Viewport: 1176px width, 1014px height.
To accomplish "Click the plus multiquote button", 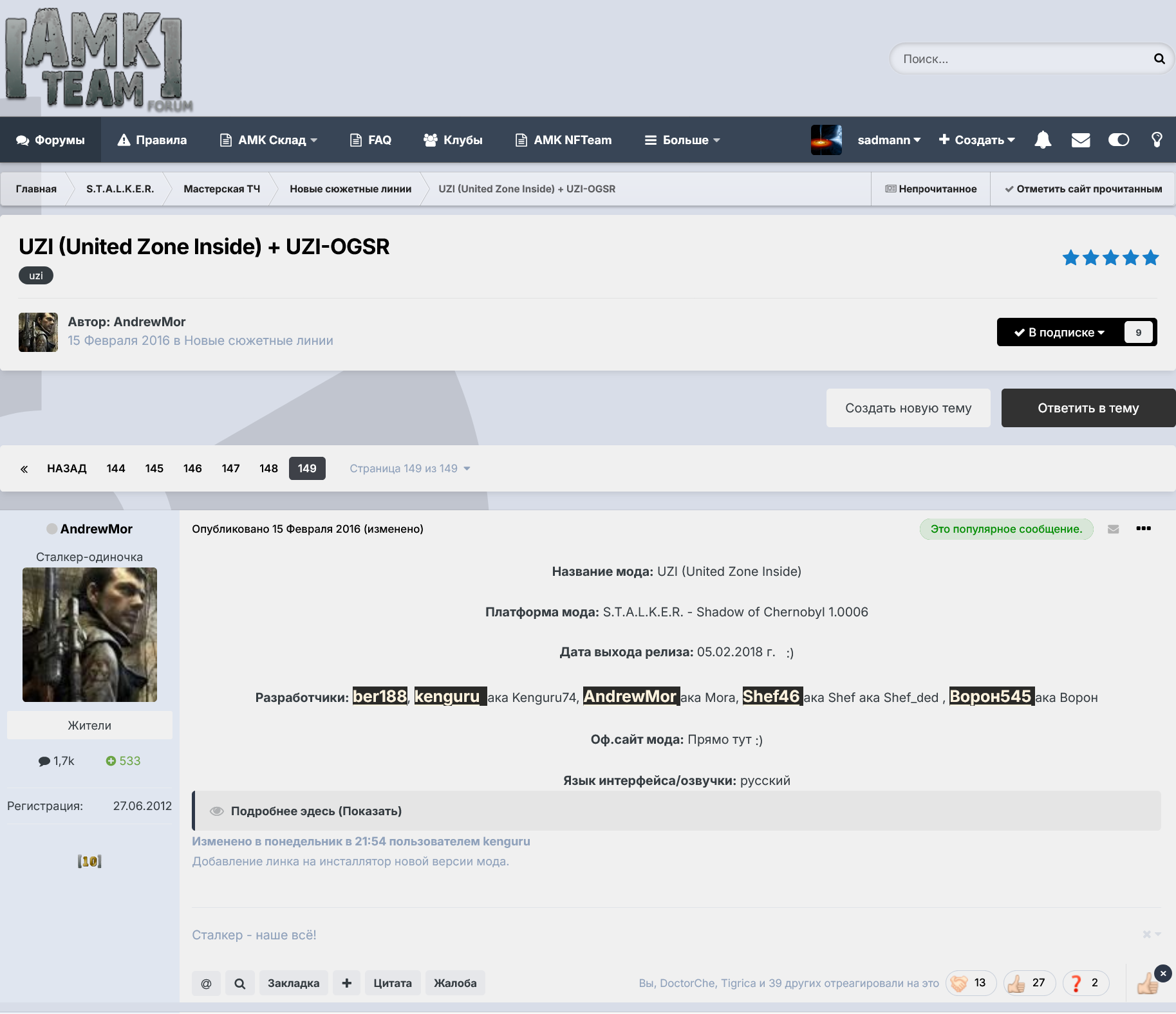I will click(346, 983).
